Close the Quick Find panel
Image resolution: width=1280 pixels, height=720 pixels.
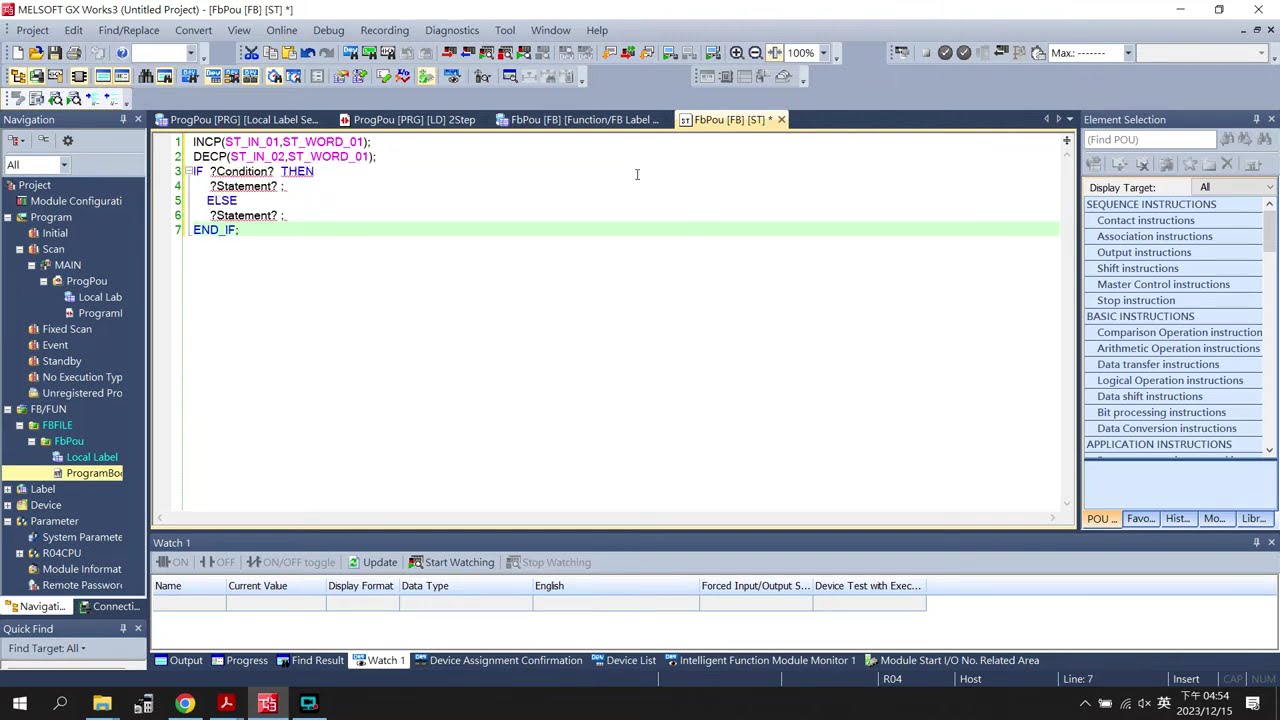tap(138, 629)
